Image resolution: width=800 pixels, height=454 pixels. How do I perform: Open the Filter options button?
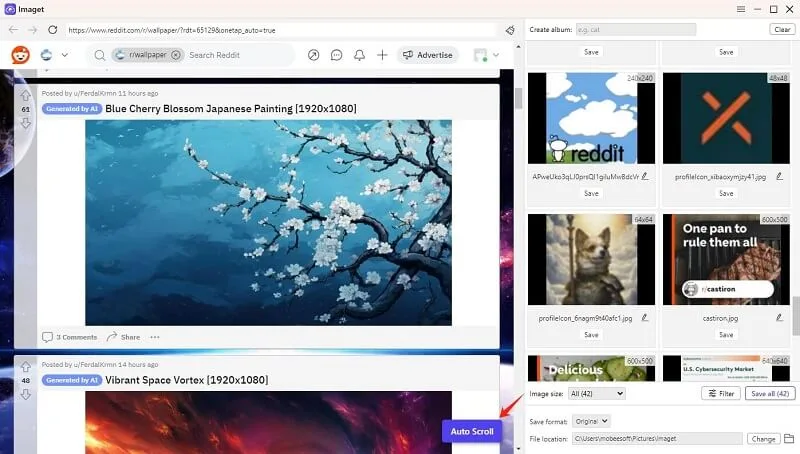point(720,394)
